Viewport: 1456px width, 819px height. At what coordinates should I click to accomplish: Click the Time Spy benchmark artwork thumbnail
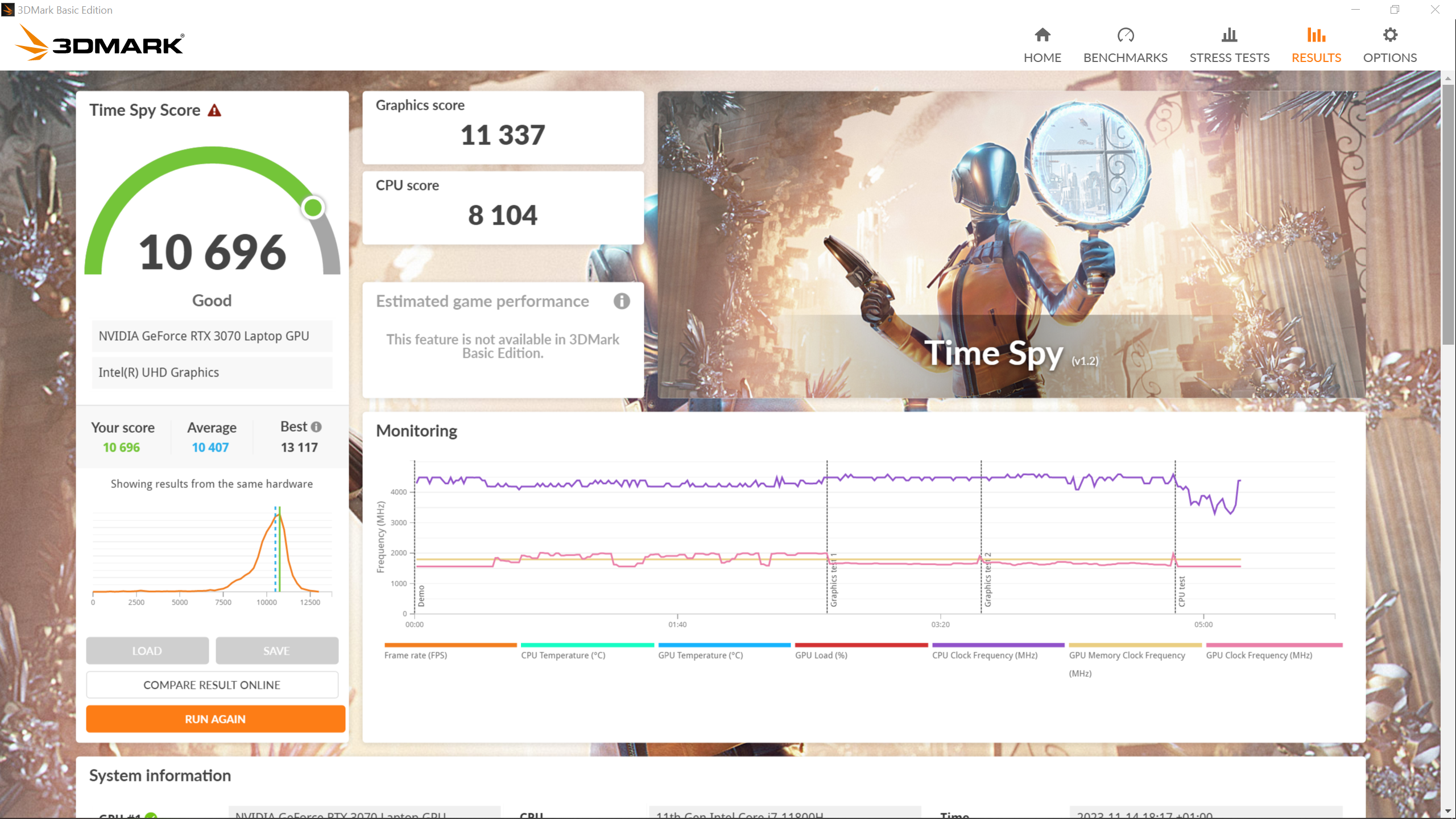[x=1011, y=245]
